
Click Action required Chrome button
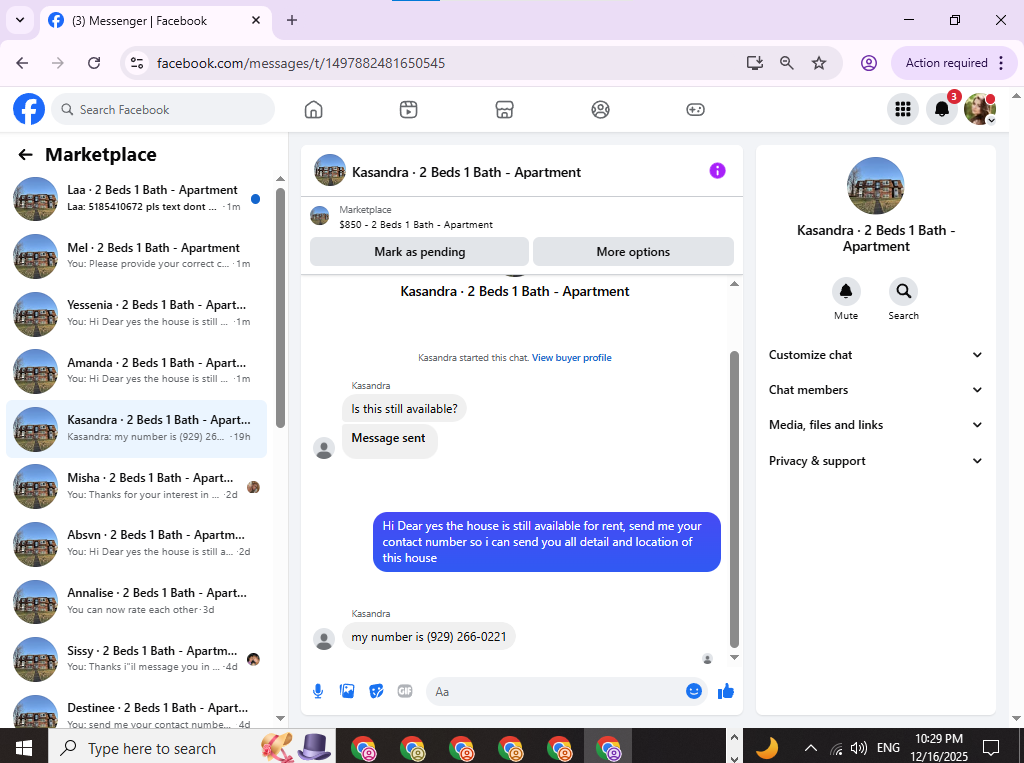coord(954,63)
